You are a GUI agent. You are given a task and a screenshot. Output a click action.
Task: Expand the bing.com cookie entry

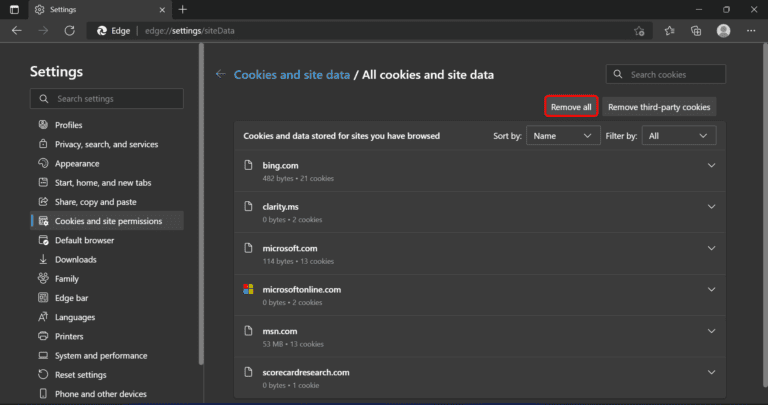click(712, 165)
